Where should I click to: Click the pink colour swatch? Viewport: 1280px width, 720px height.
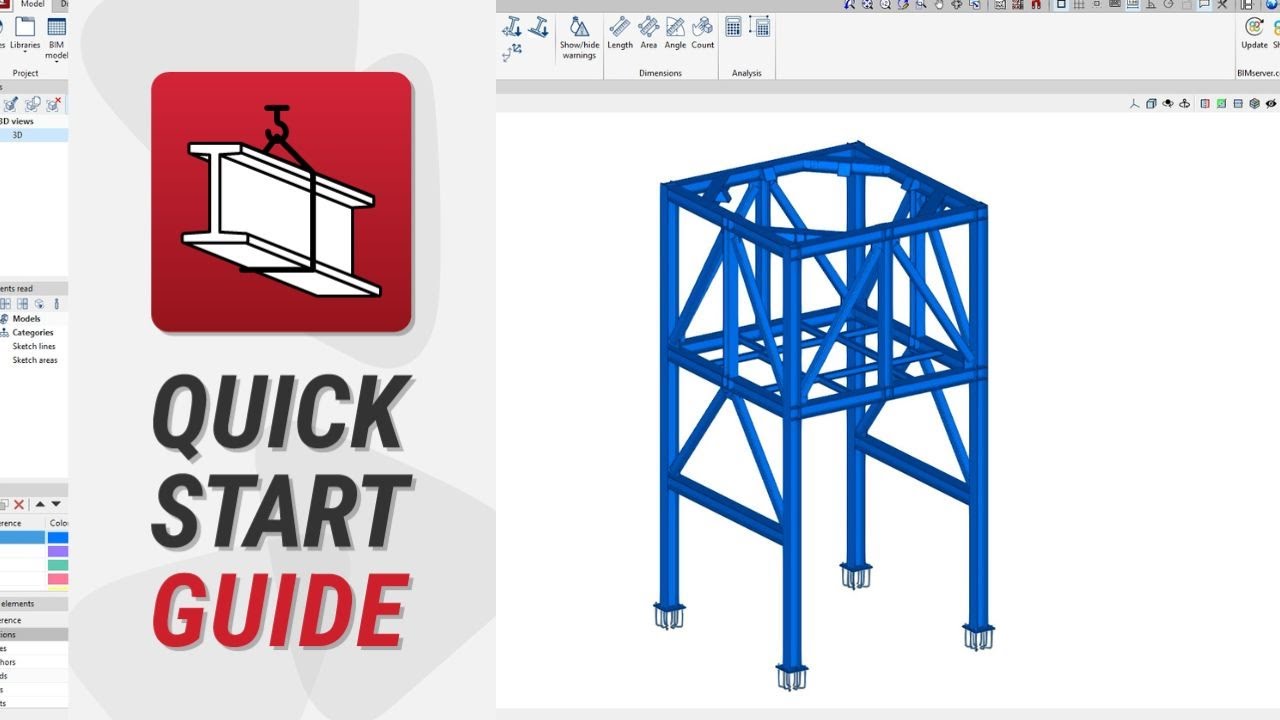[58, 580]
